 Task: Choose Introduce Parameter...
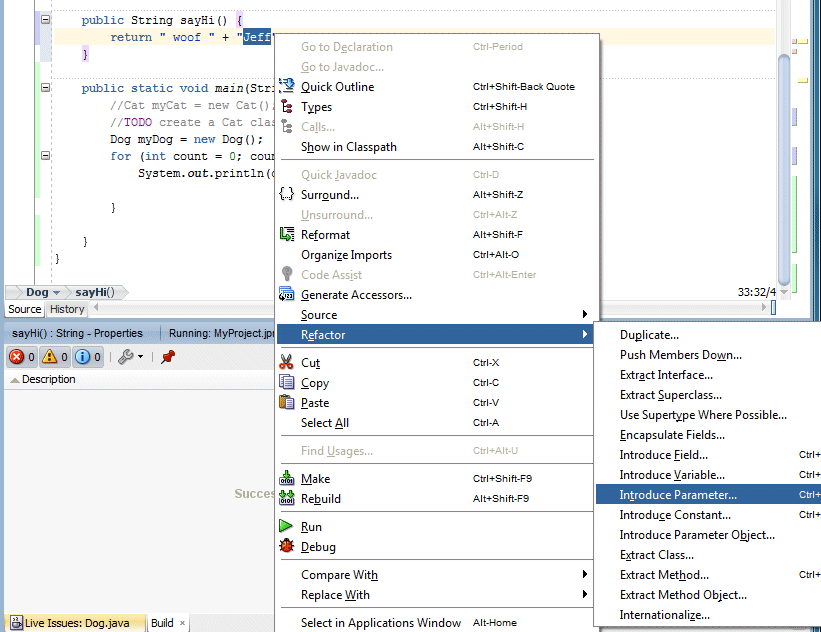coord(708,494)
